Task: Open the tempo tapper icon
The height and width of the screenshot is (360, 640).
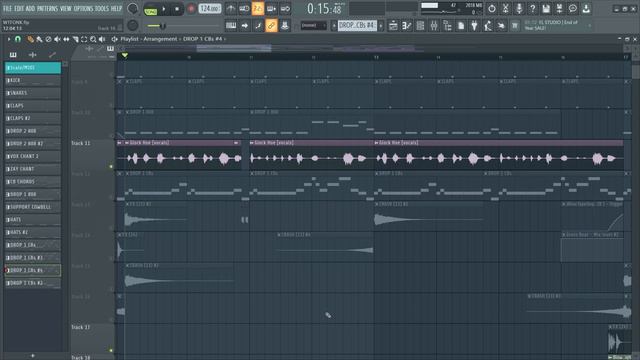Action: click(x=488, y=26)
